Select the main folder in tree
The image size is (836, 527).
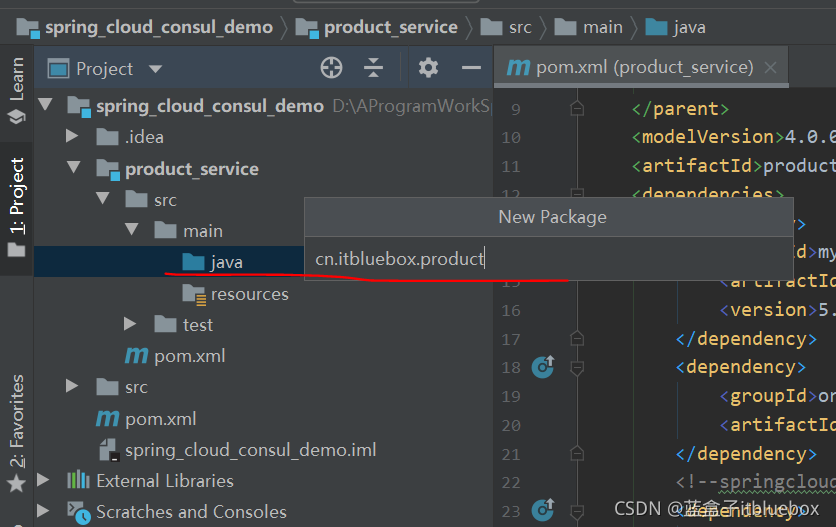coord(203,231)
